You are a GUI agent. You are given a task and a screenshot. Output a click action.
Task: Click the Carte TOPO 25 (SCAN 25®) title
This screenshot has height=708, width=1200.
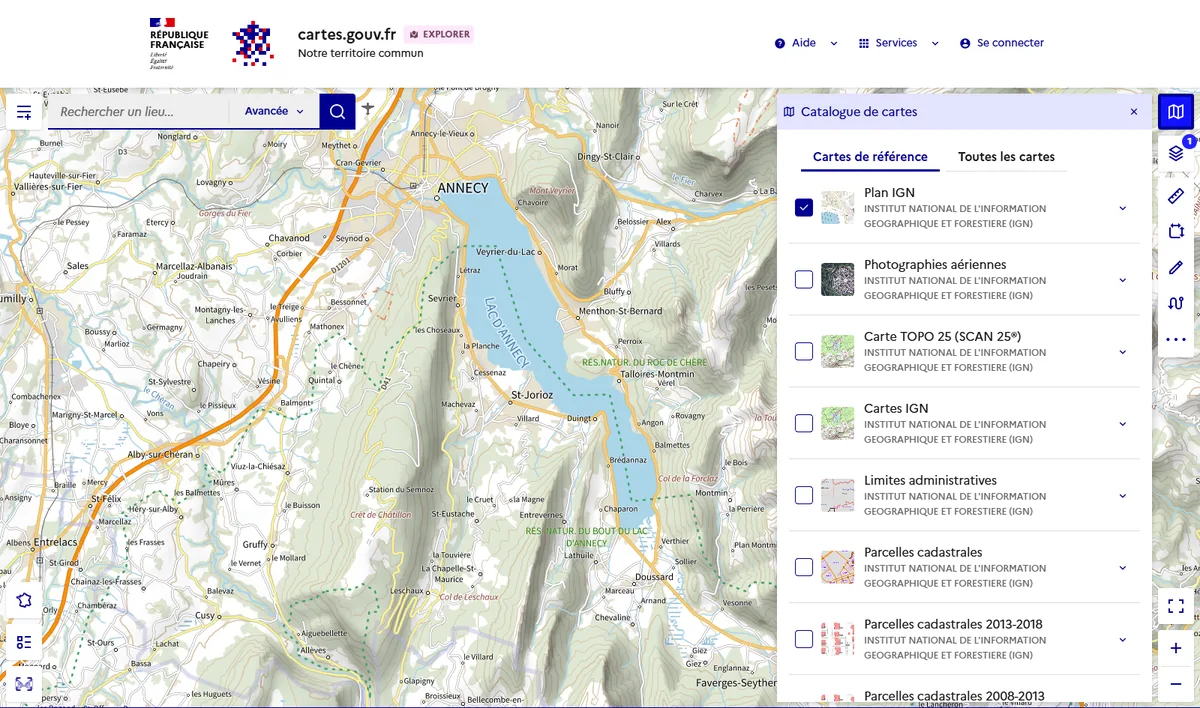coord(942,337)
